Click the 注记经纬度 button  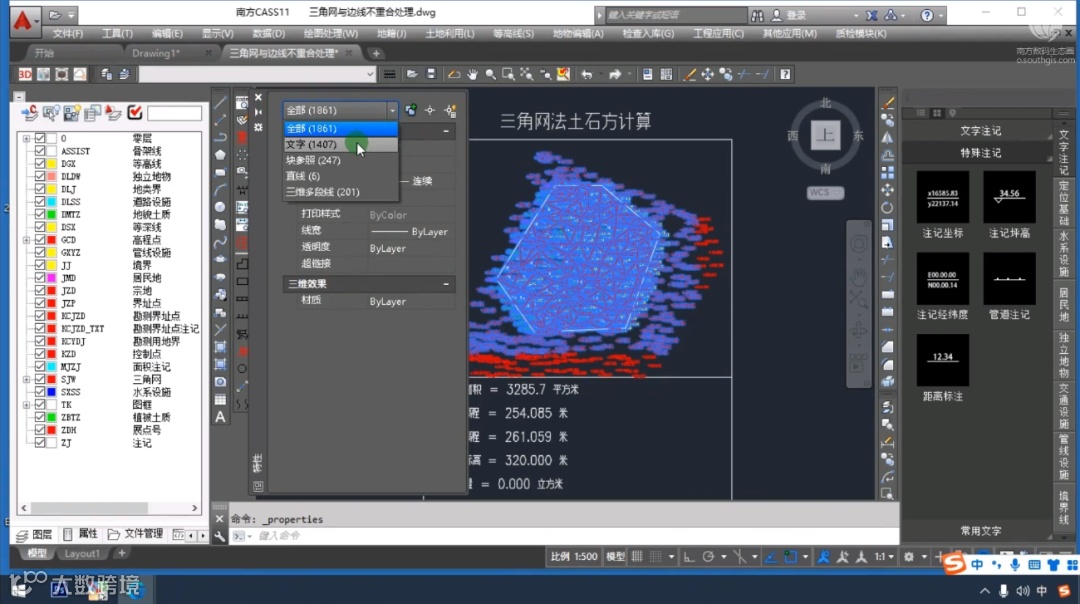(942, 287)
